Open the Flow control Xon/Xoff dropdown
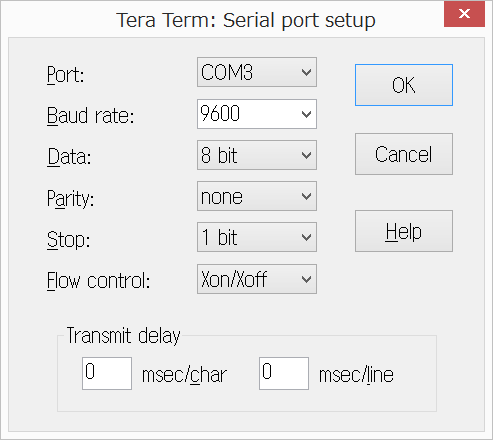Image resolution: width=493 pixels, height=440 pixels. coord(257,279)
